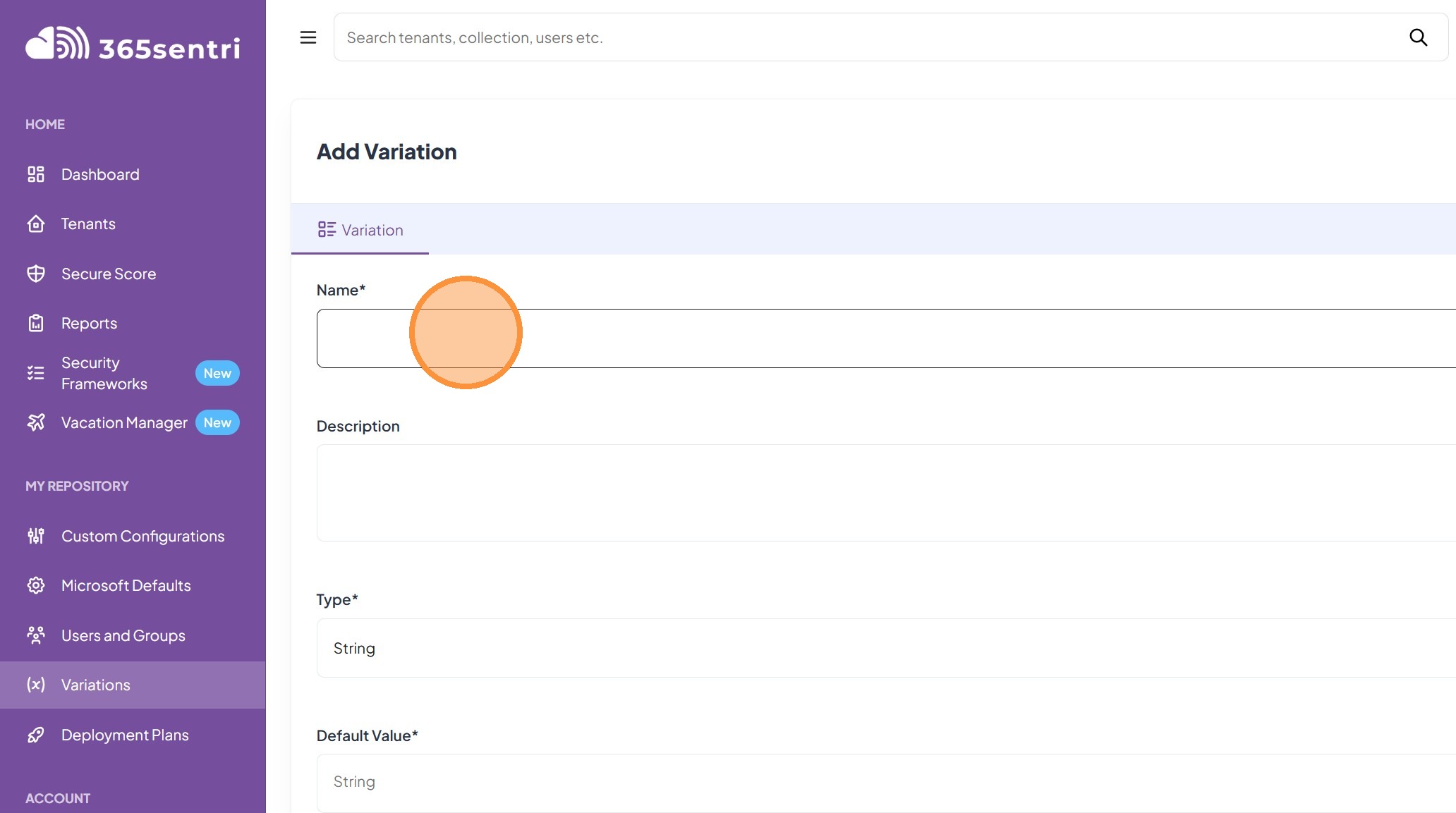1456x813 pixels.
Task: Go to Microsoft Defaults
Action: click(x=126, y=585)
